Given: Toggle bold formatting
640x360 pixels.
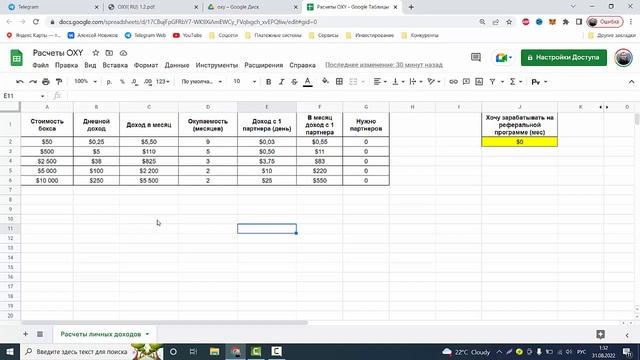Looking at the screenshot, I should tap(268, 82).
